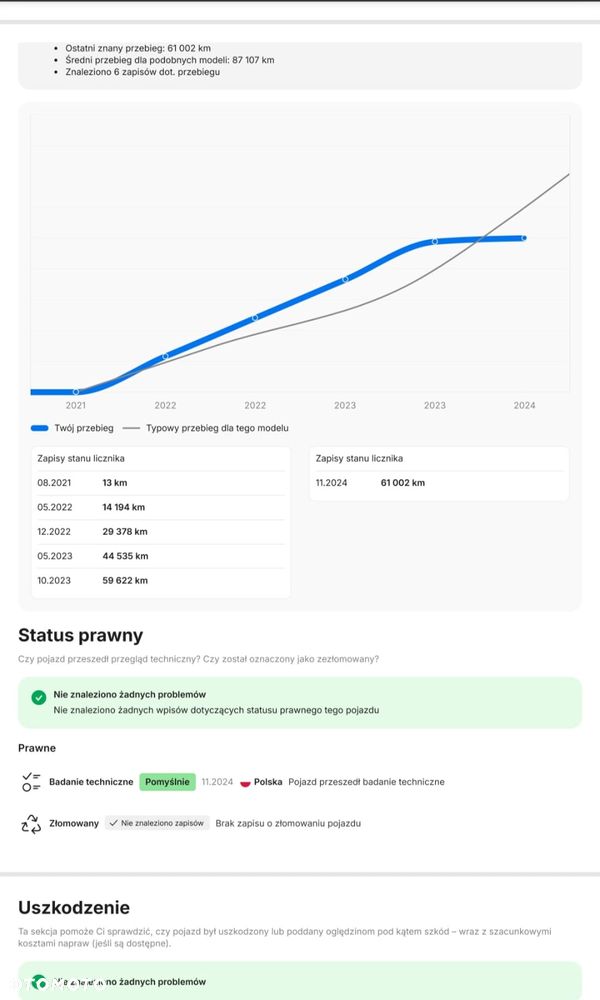Click the Twój przebieg legend label

(x=84, y=428)
